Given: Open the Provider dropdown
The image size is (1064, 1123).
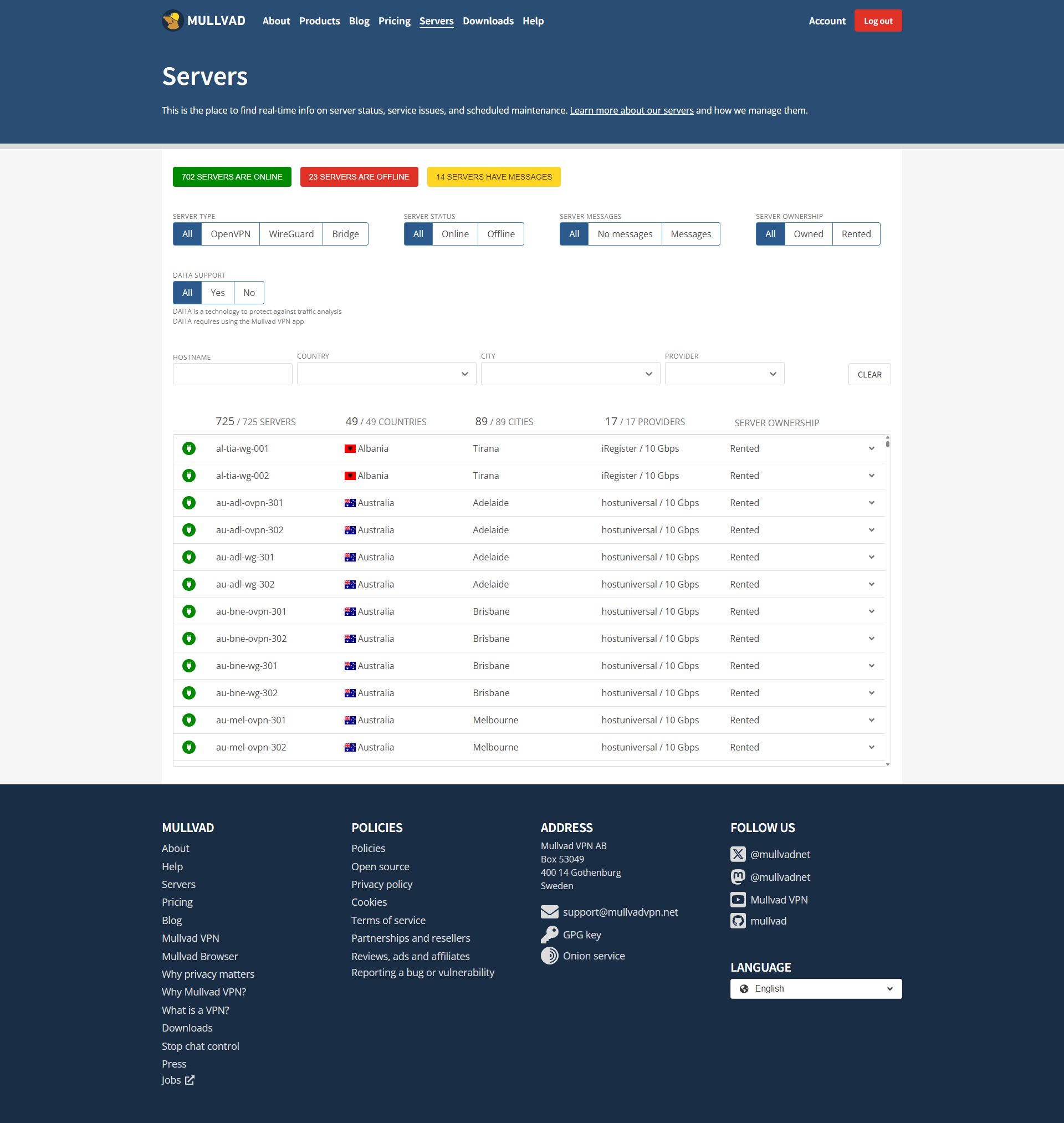Looking at the screenshot, I should click(724, 374).
